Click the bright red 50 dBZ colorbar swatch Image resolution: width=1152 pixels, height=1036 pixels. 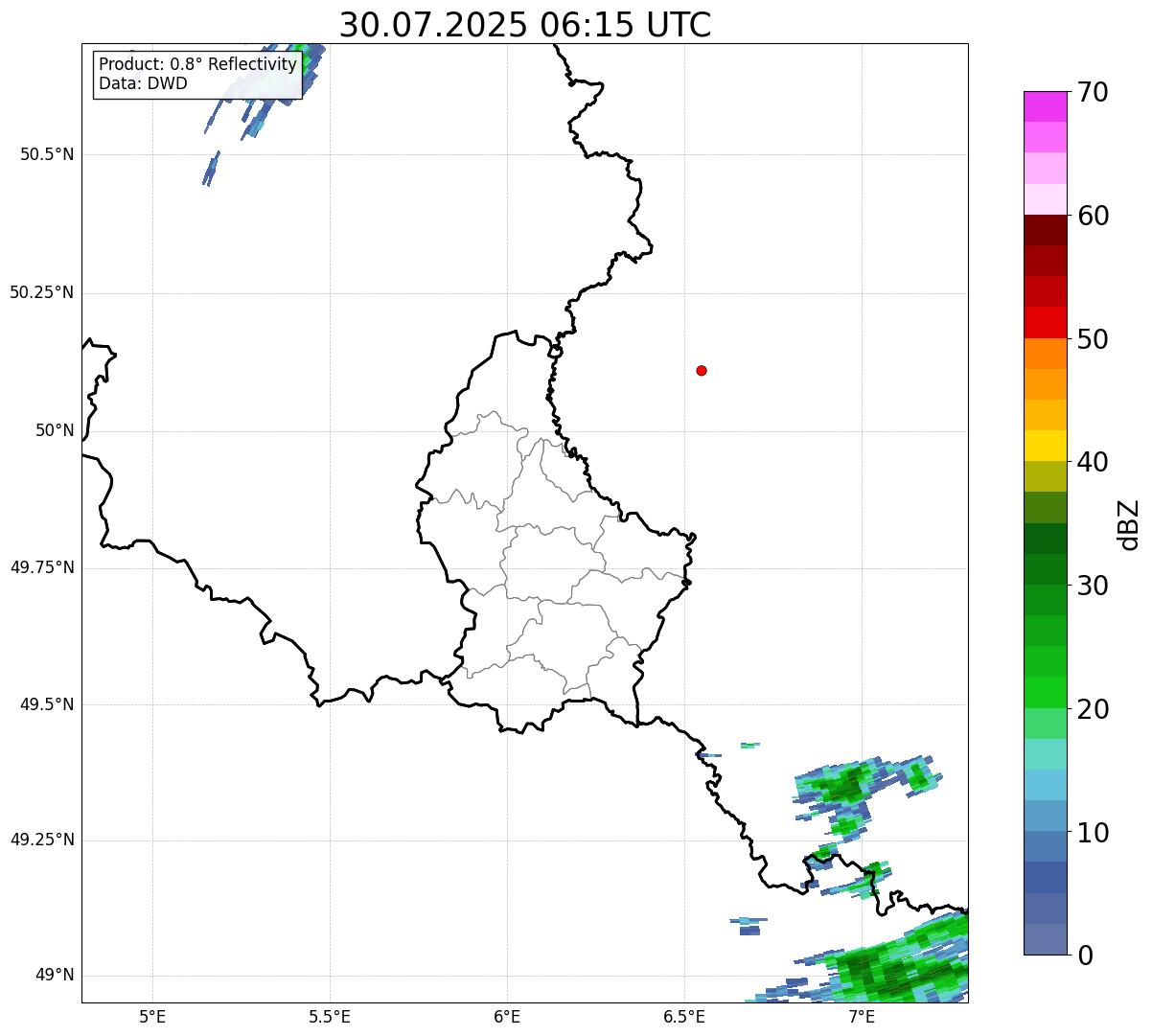[x=1046, y=322]
